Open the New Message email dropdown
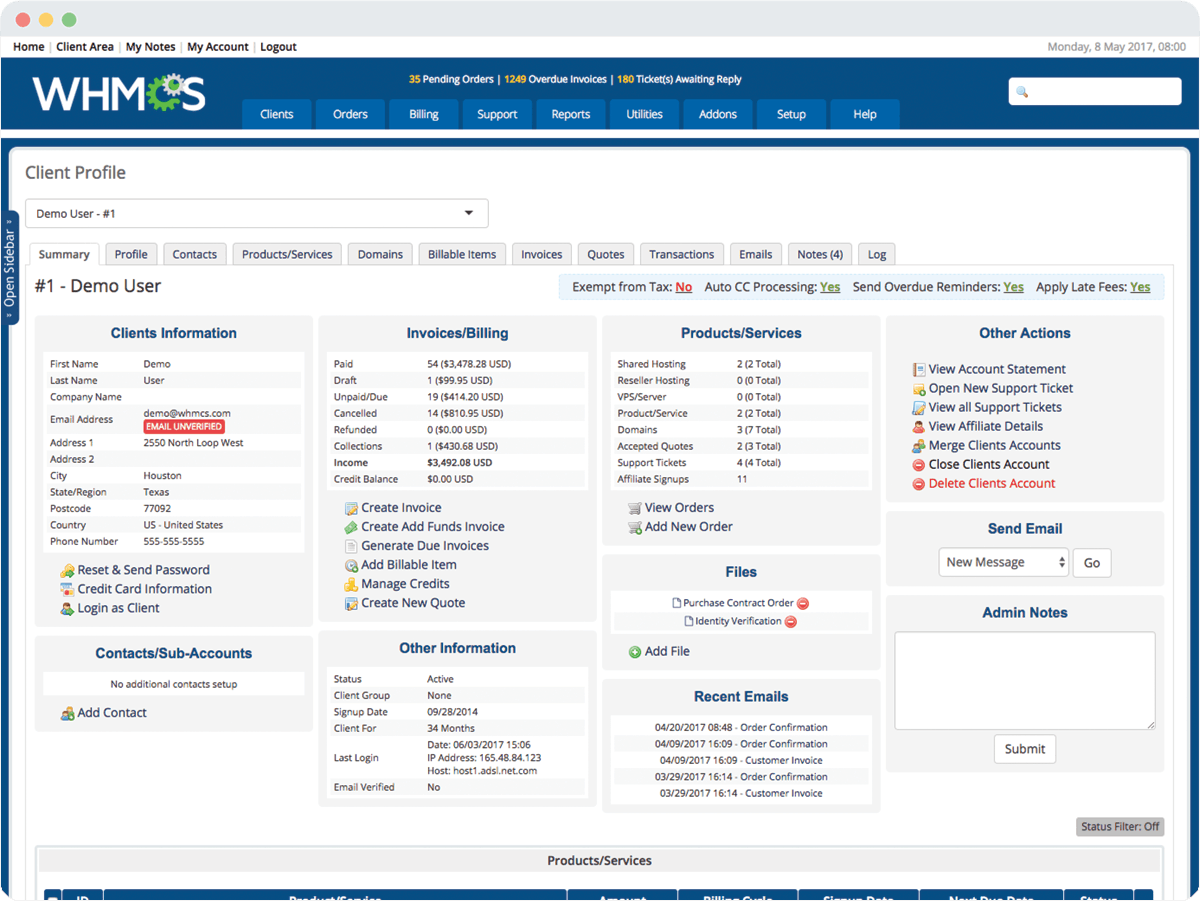This screenshot has width=1200, height=901. [x=1004, y=563]
